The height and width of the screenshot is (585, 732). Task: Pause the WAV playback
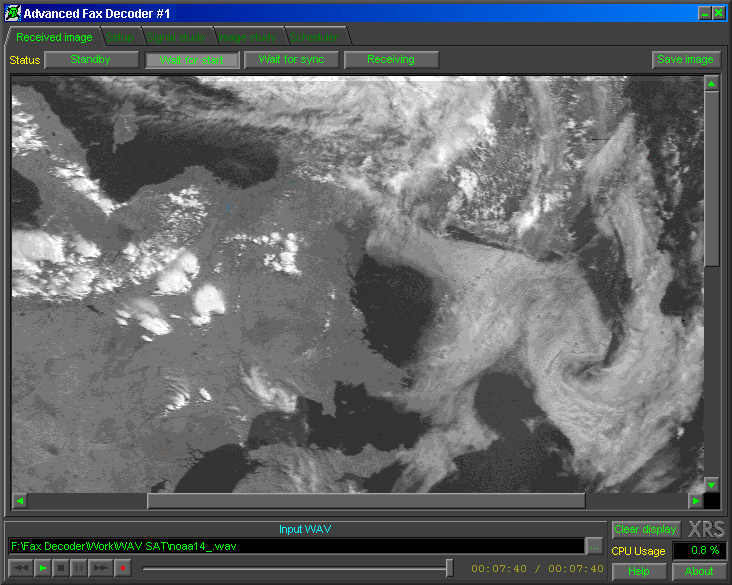coord(79,568)
